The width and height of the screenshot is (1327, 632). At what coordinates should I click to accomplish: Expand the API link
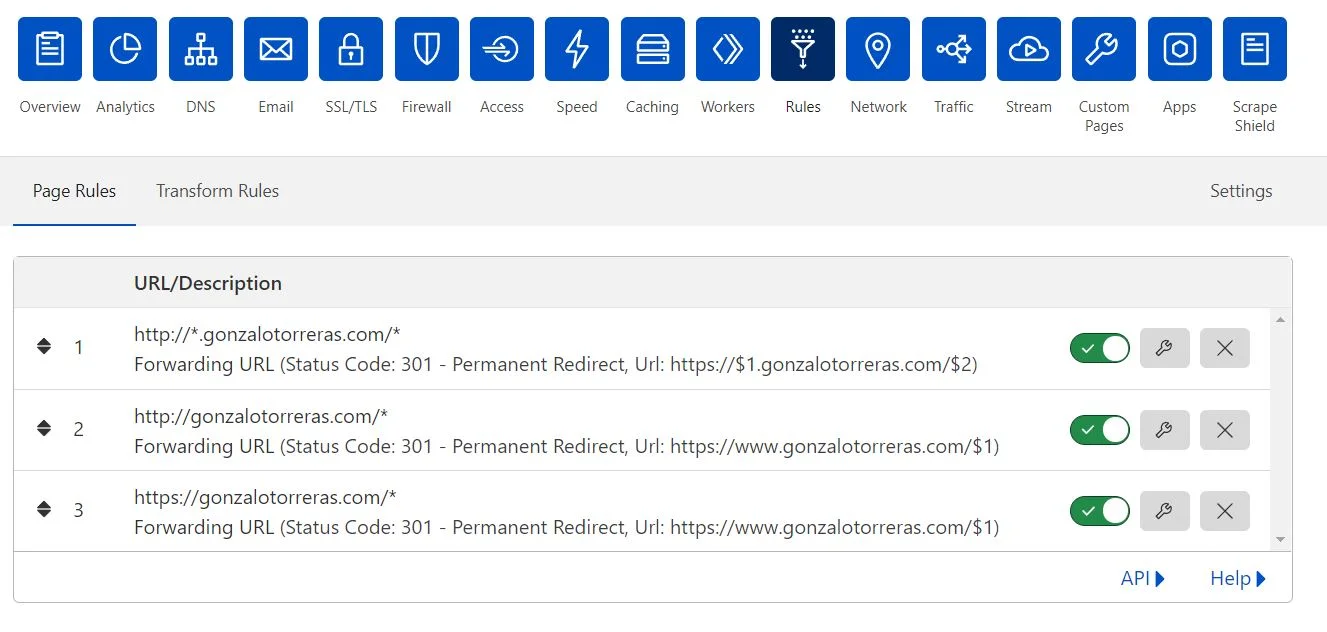click(x=1143, y=578)
